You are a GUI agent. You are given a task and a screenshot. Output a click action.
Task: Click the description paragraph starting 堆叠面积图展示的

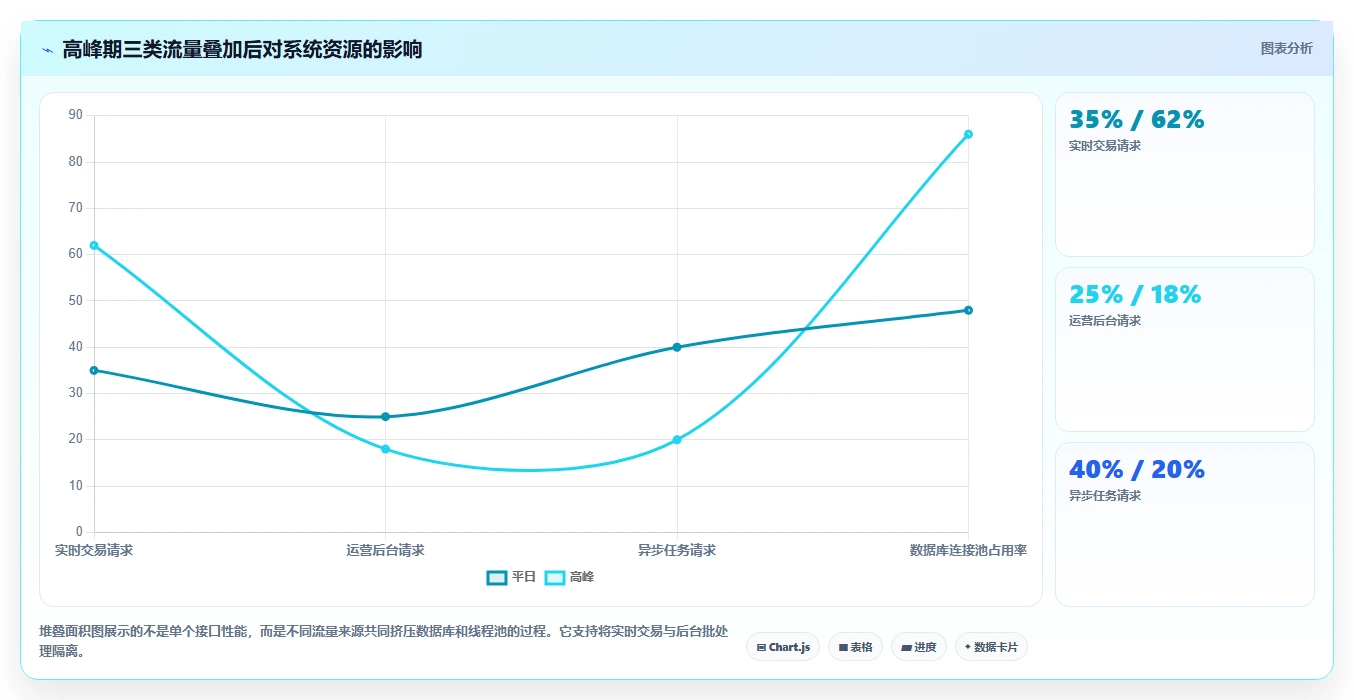click(384, 642)
